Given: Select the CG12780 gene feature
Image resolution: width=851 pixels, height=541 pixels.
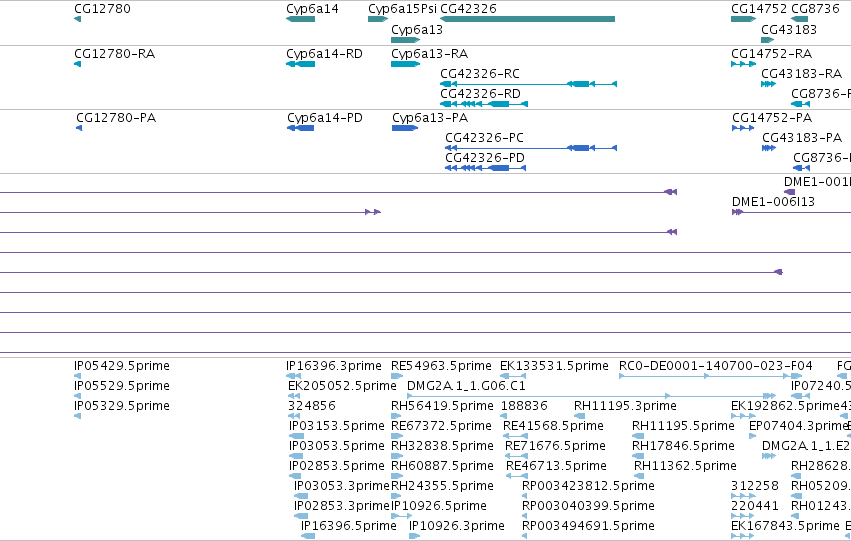Looking at the screenshot, I should (x=78, y=19).
